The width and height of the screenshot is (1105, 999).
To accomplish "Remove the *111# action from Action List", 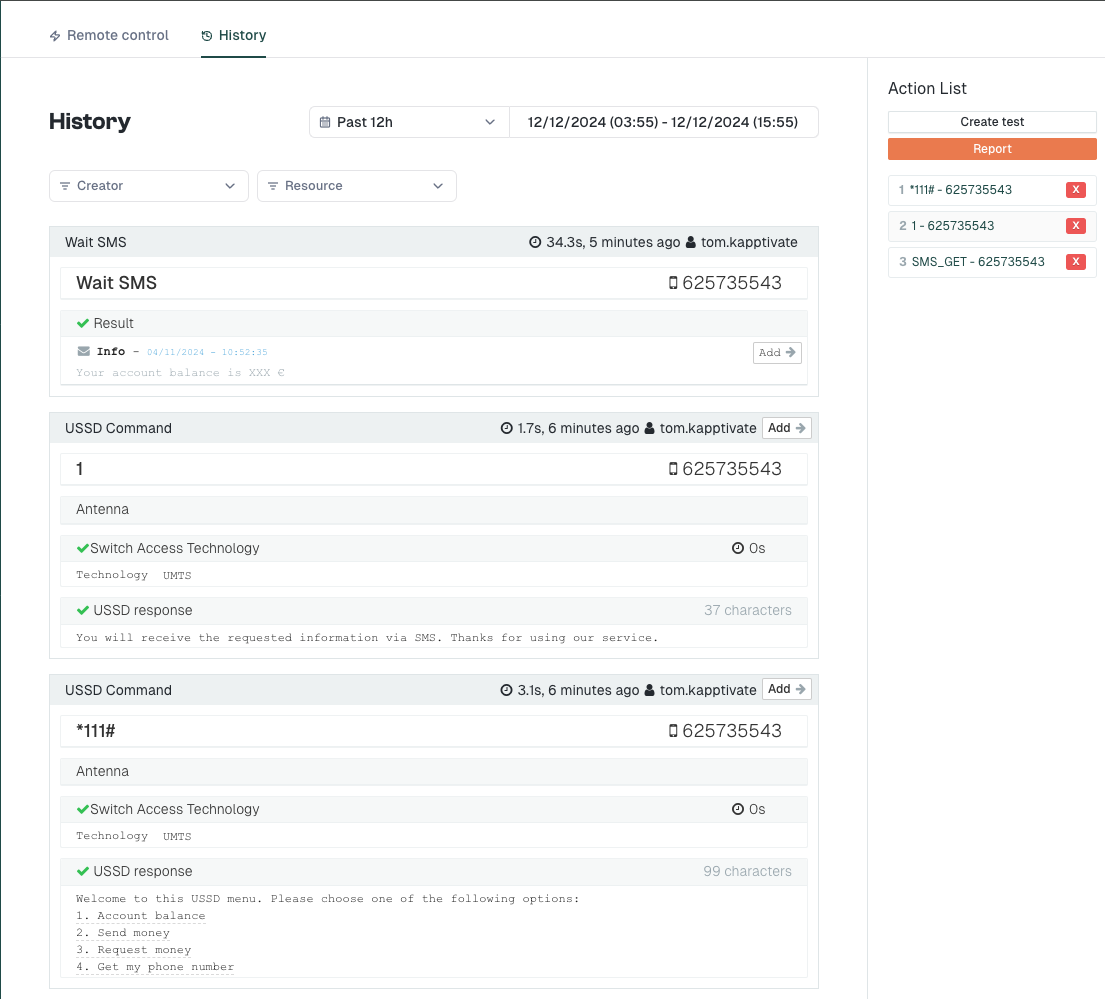I will 1076,190.
